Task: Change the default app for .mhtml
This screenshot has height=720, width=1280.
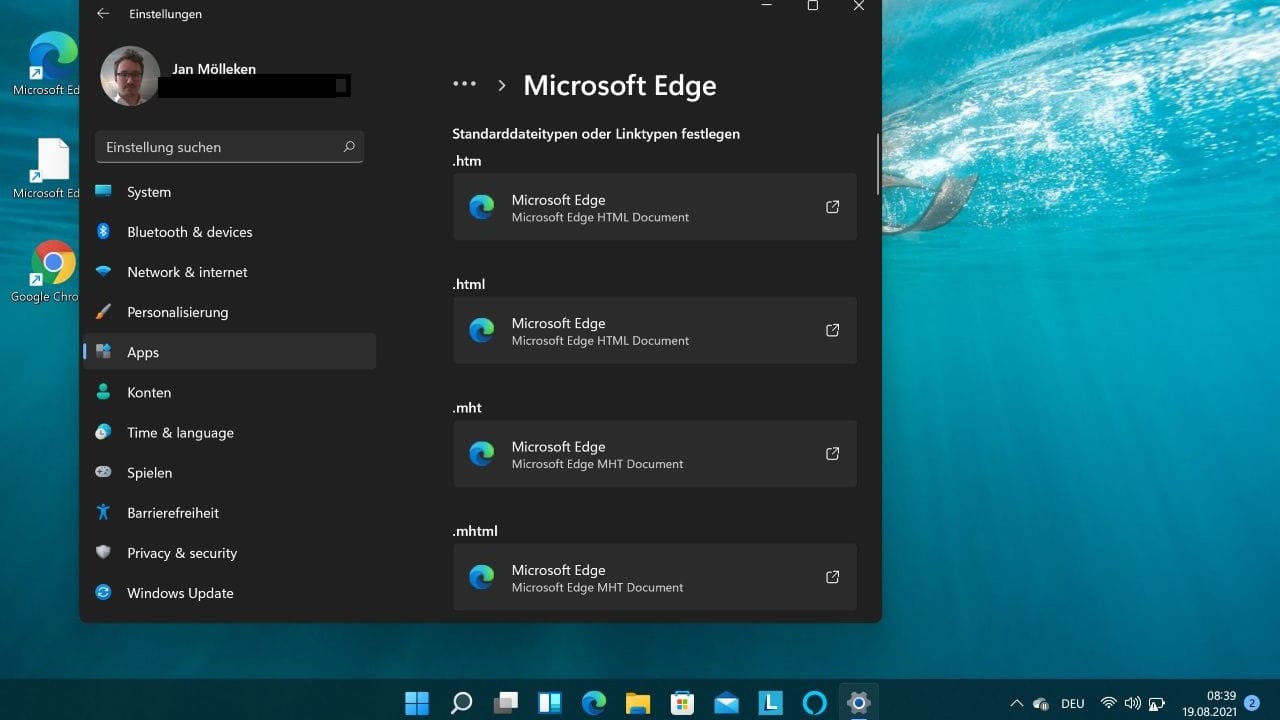Action: click(655, 577)
